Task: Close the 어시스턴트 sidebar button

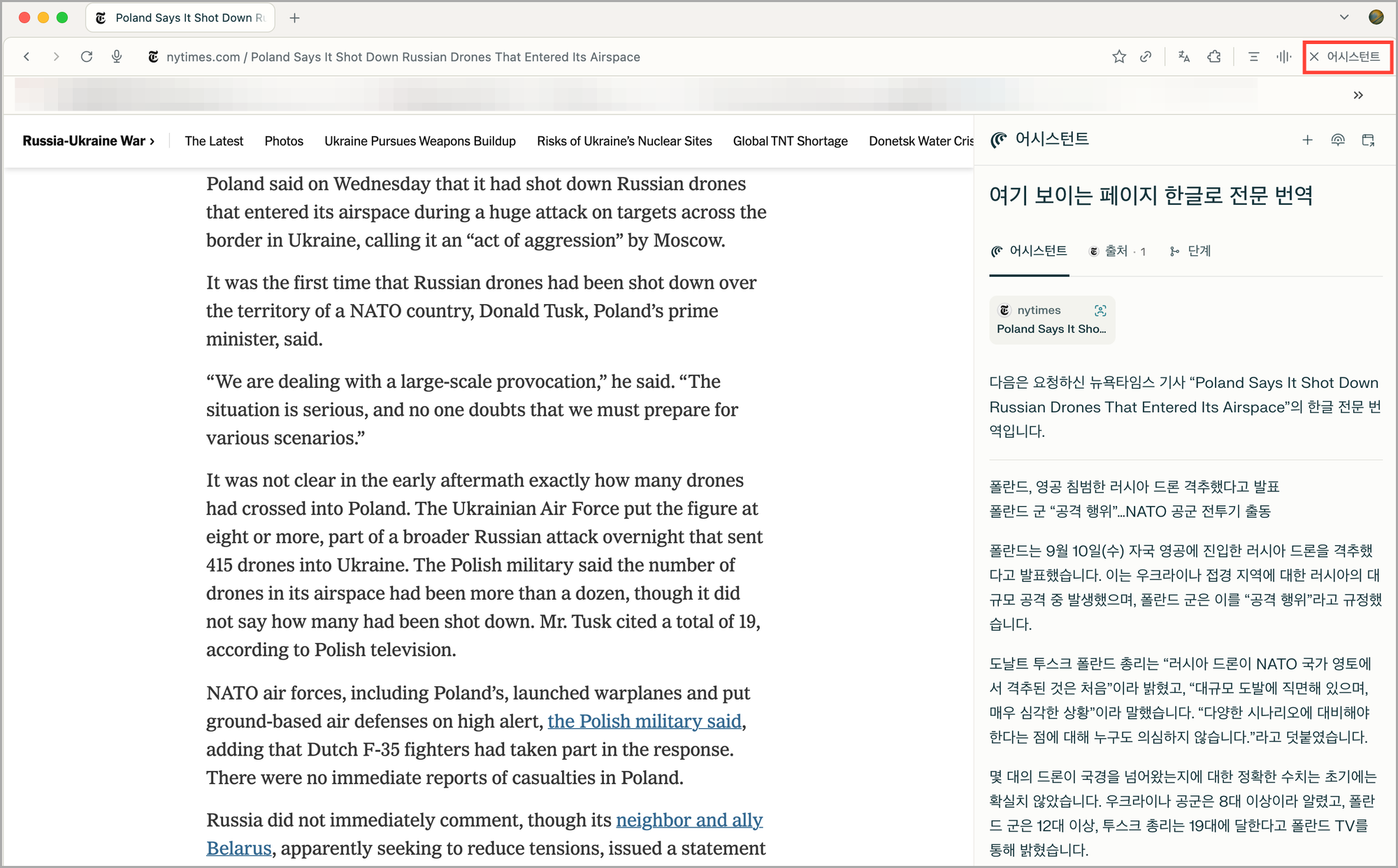Action: 1346,57
